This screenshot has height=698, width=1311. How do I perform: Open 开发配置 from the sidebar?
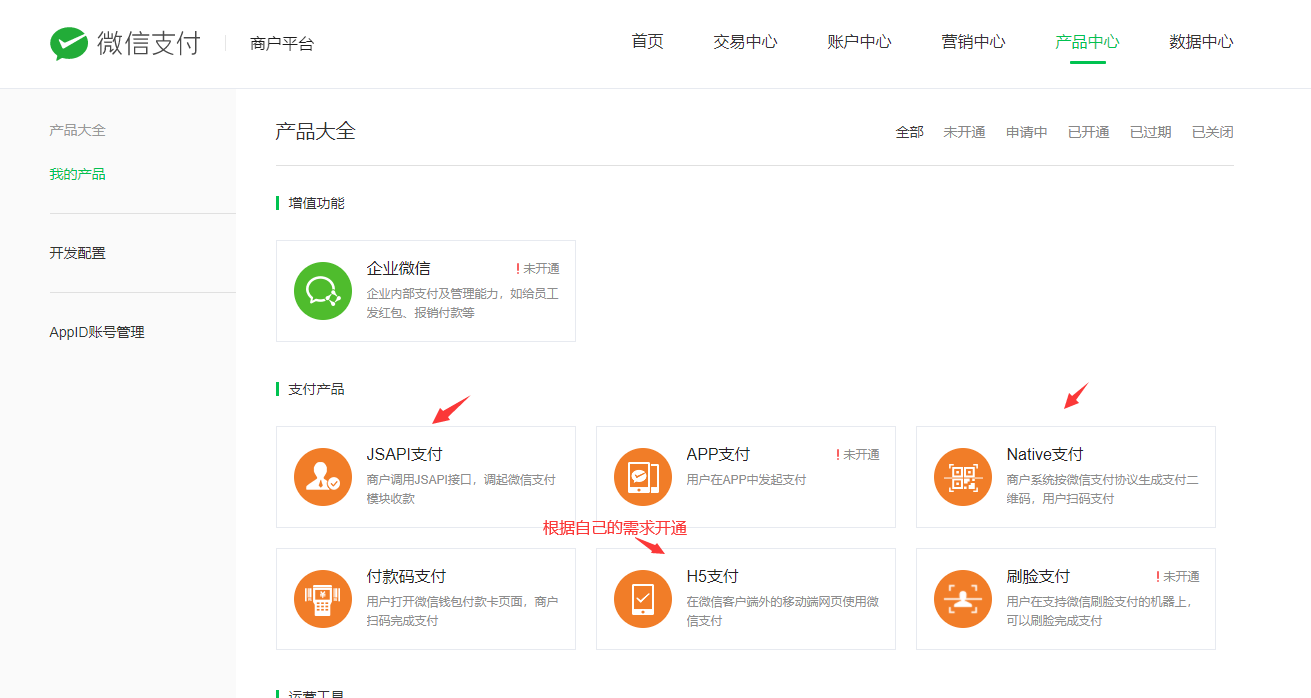pos(77,253)
